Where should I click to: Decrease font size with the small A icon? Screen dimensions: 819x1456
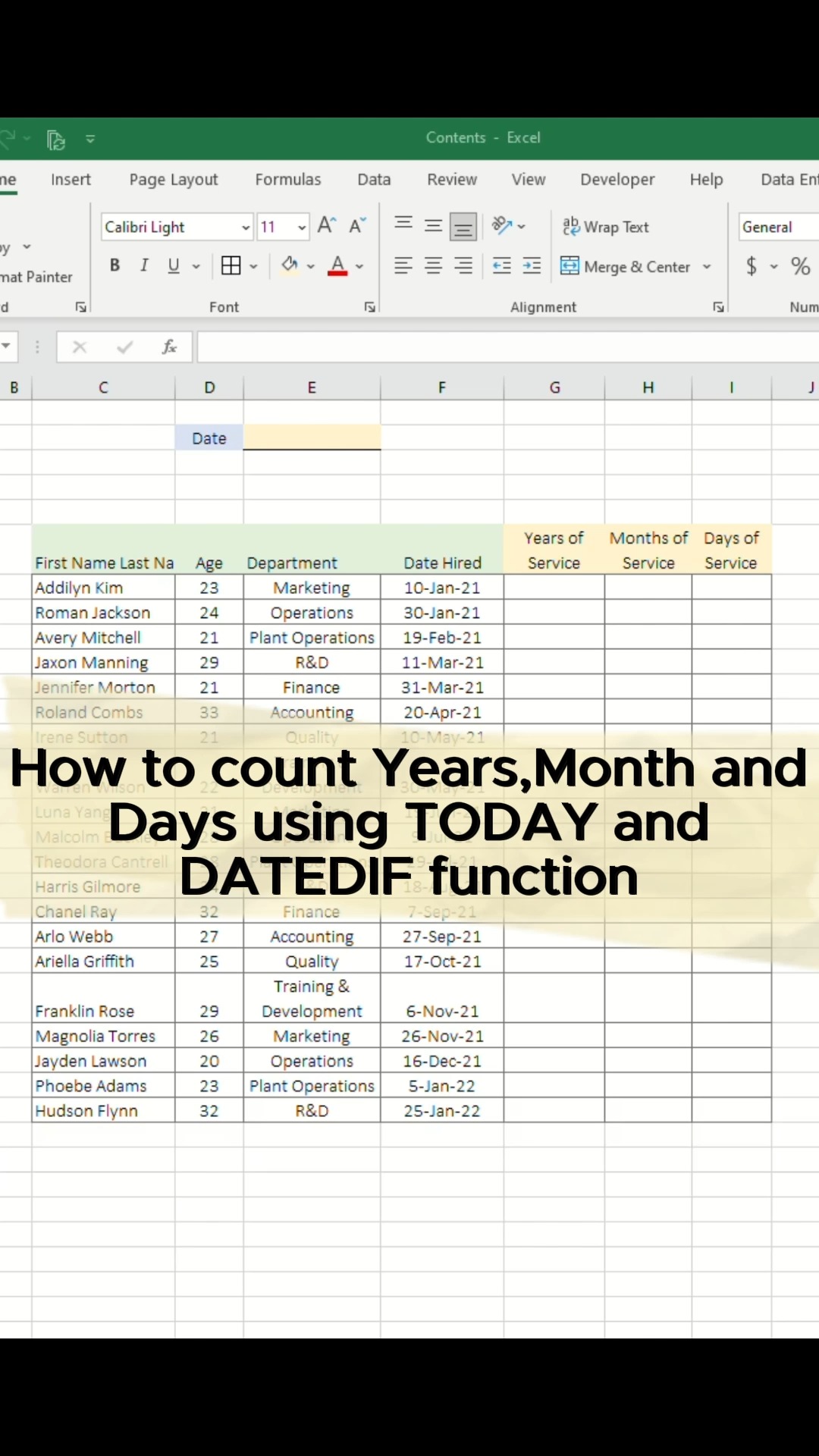[357, 225]
